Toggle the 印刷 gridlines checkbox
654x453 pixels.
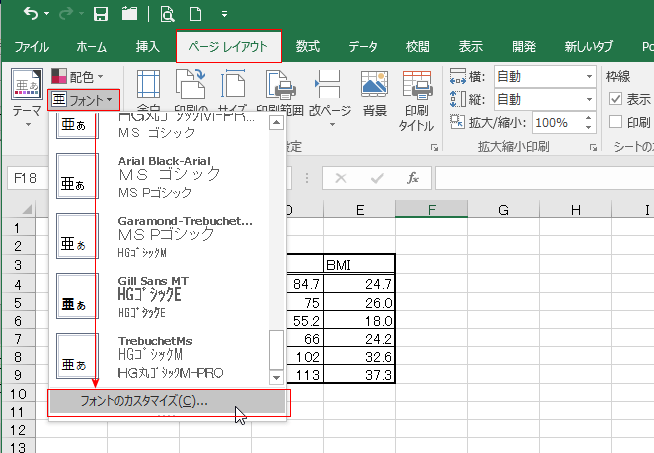pos(616,122)
